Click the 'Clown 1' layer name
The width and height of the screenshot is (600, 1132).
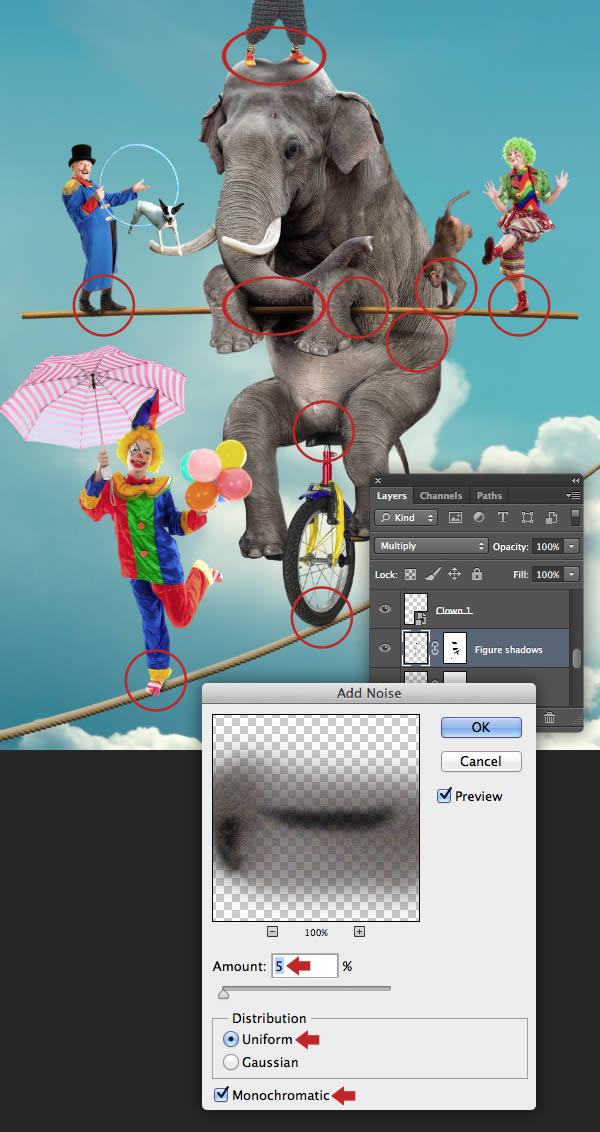point(453,611)
